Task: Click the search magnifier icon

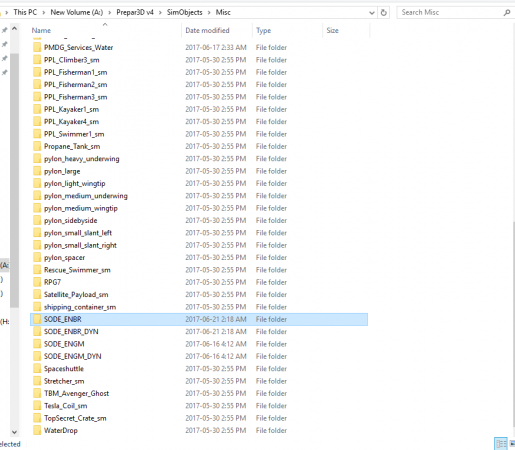Action: (x=507, y=13)
